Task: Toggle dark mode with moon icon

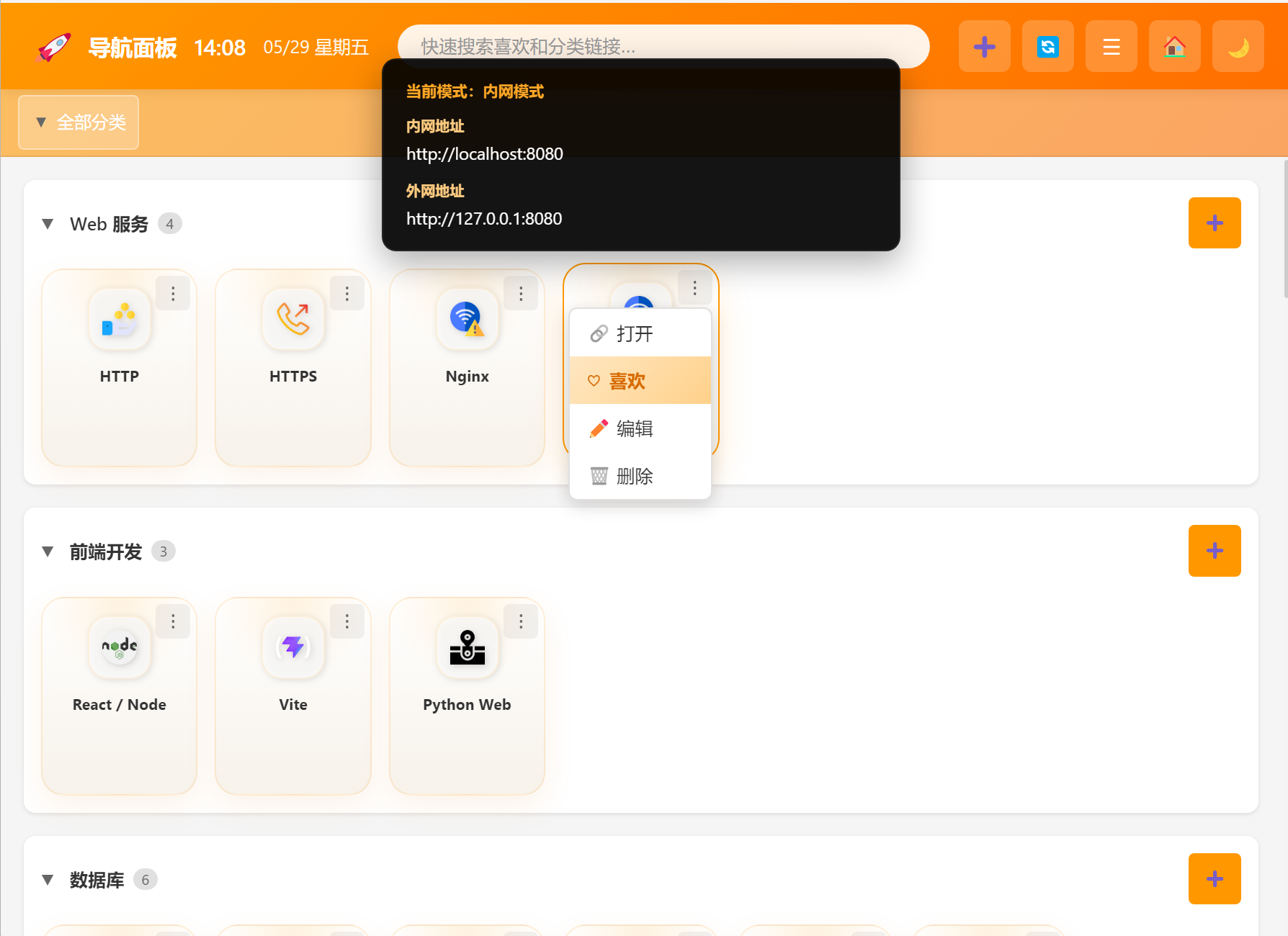Action: [x=1238, y=47]
